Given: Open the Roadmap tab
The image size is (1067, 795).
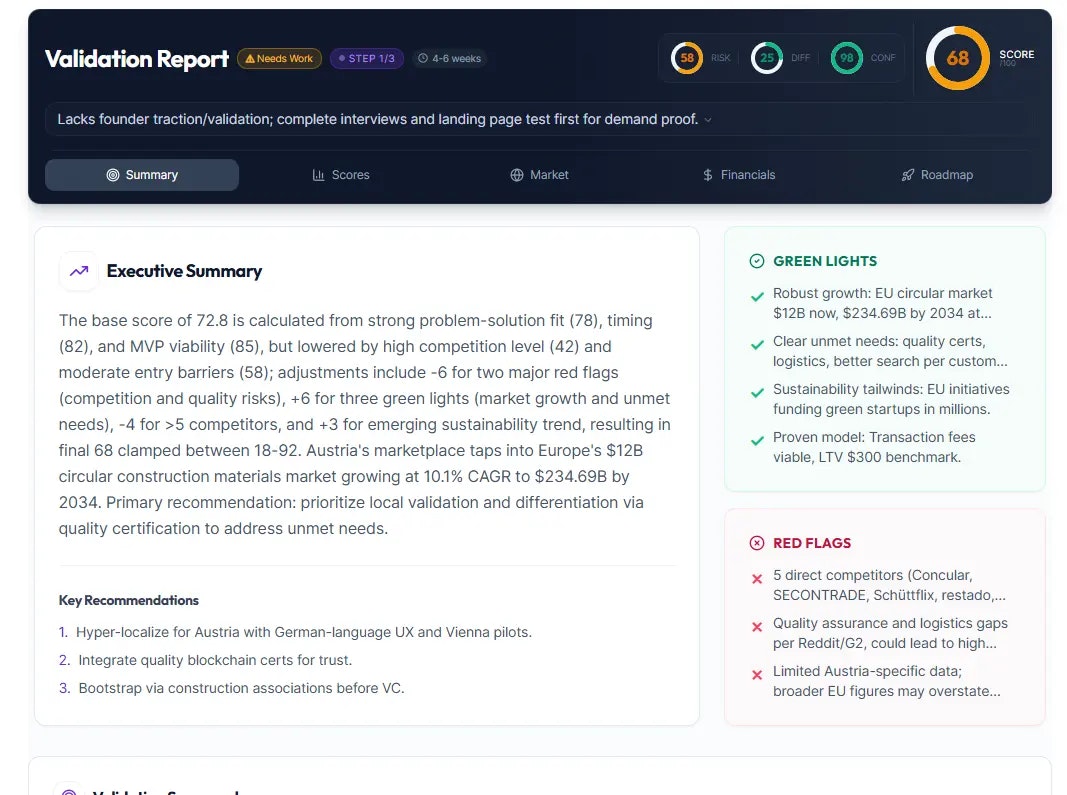Looking at the screenshot, I should [x=936, y=174].
